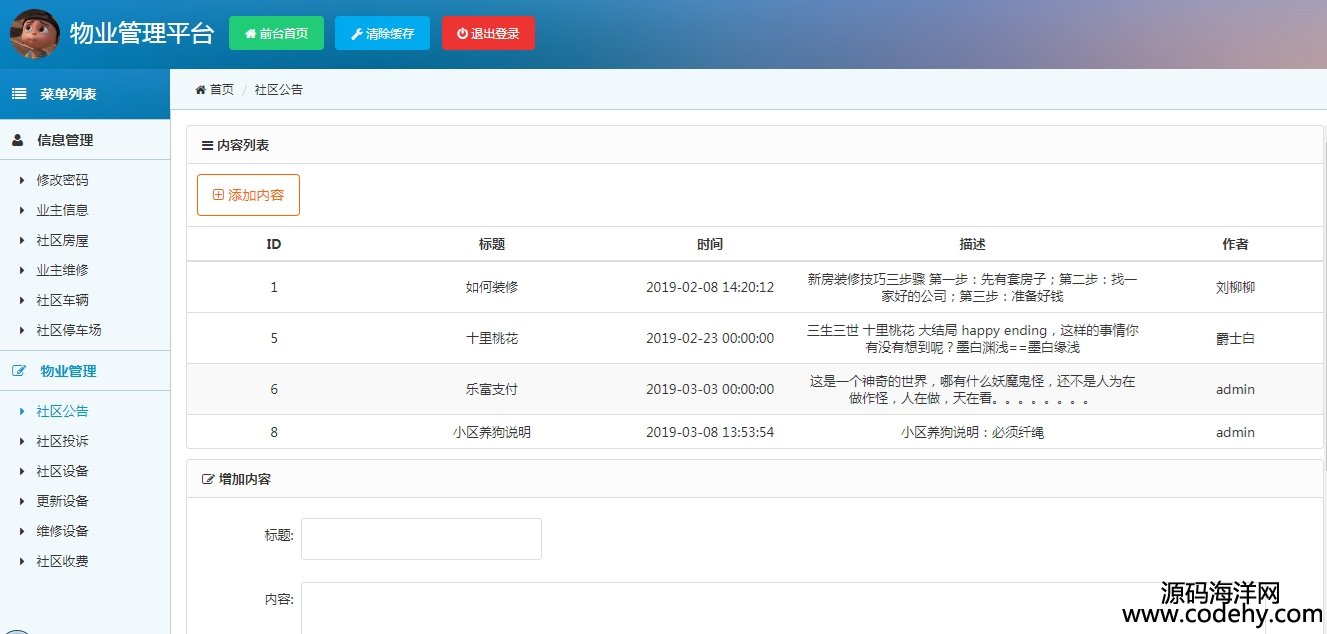The width and height of the screenshot is (1327, 634).
Task: Click the menu list icon in the sidebar header
Action: point(19,94)
